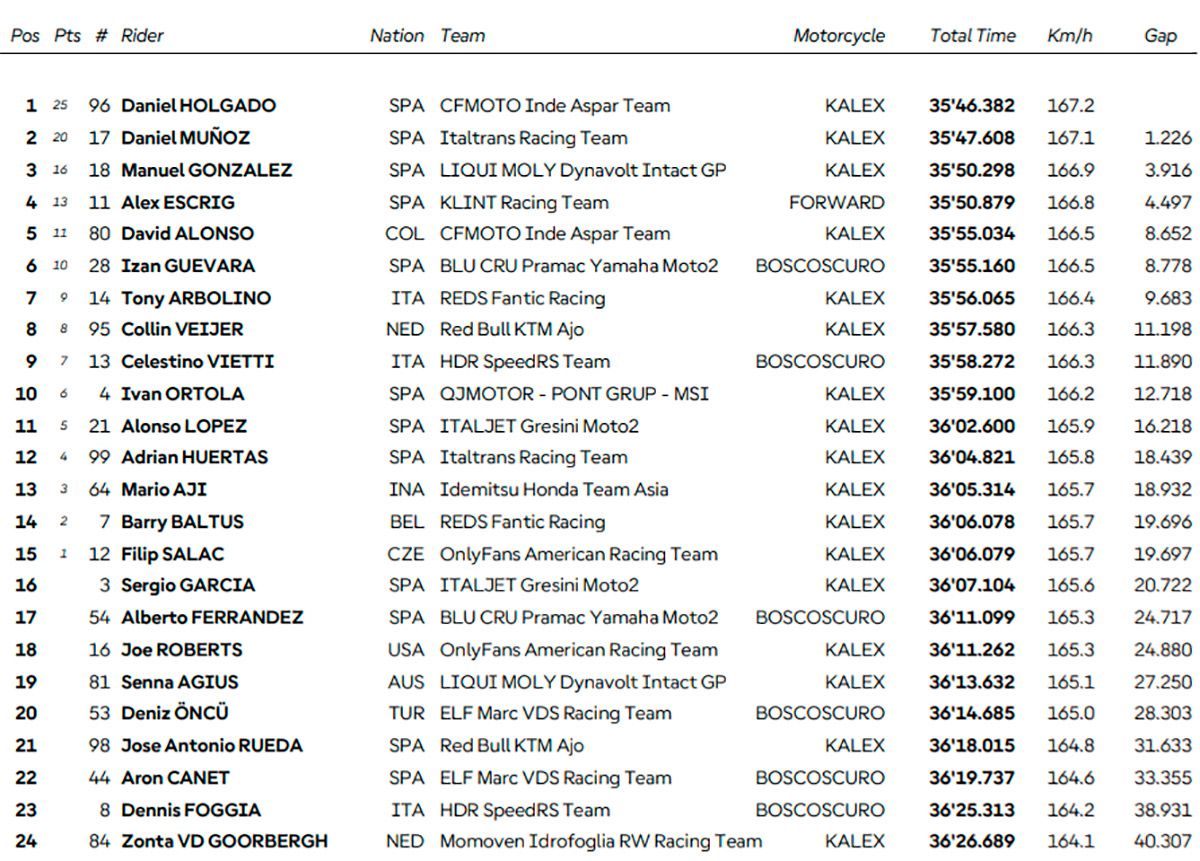The height and width of the screenshot is (861, 1200).
Task: Click QJMOTOR - PONT GRUP - MSI team
Action: pyautogui.click(x=574, y=394)
